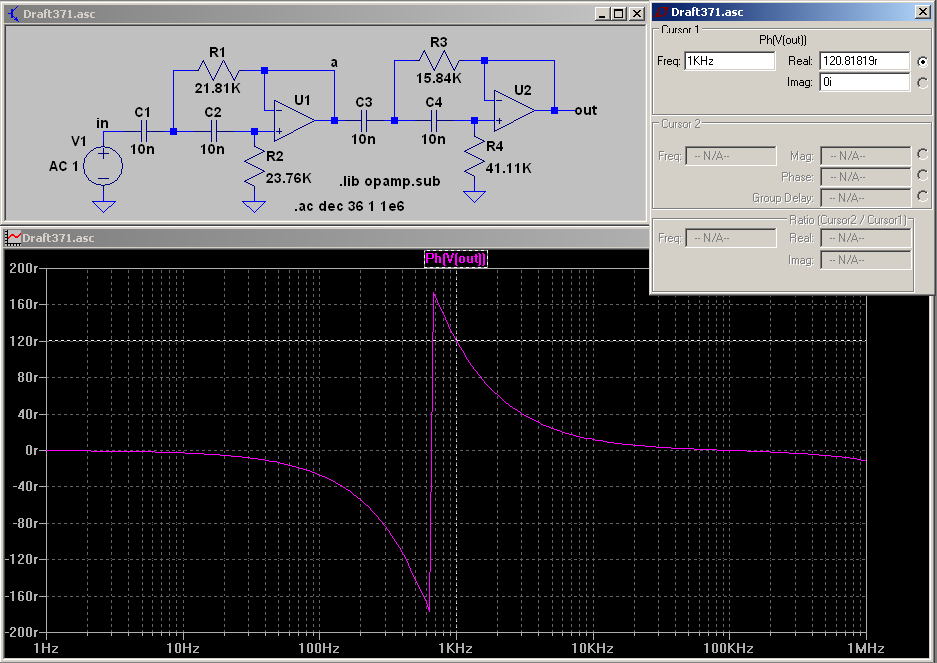Screen dimensions: 937x663
Task: Select resistor R2 symbol
Action: 255,167
